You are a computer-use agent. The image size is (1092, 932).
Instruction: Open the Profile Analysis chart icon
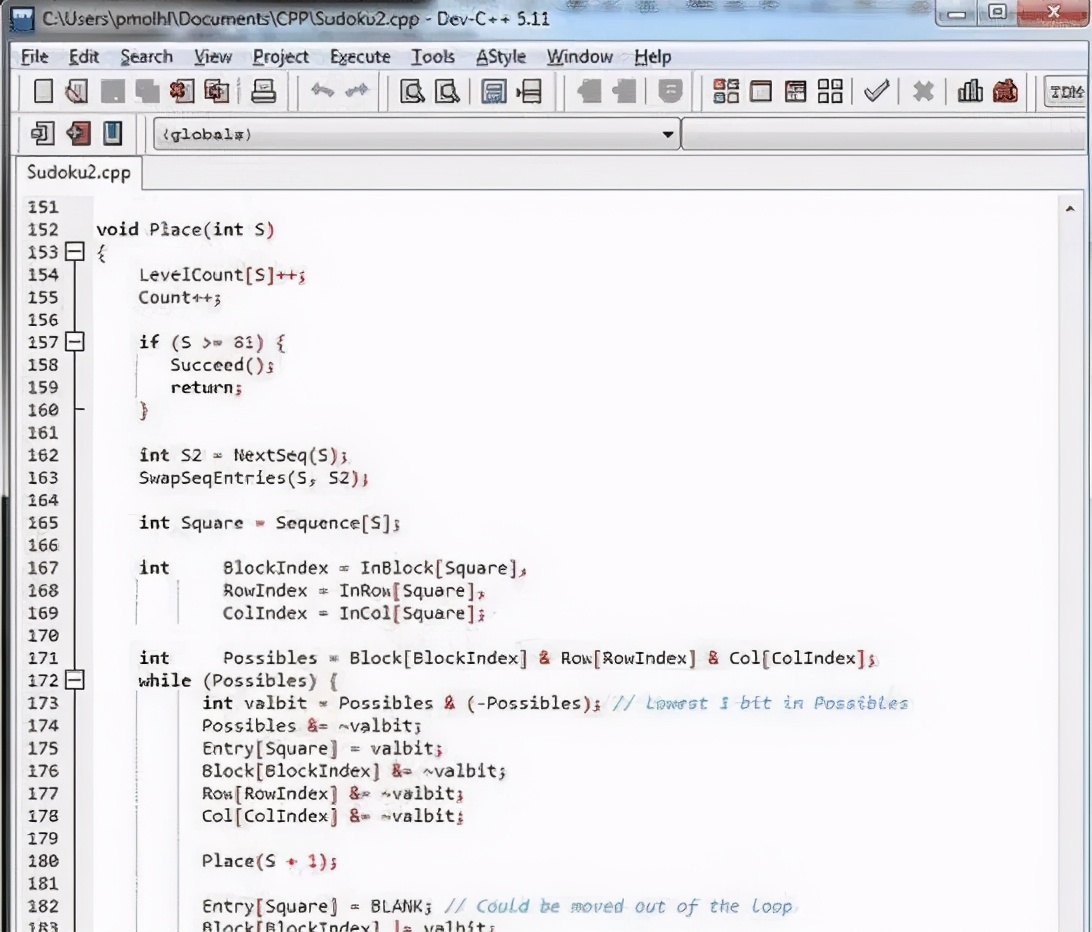(x=969, y=93)
